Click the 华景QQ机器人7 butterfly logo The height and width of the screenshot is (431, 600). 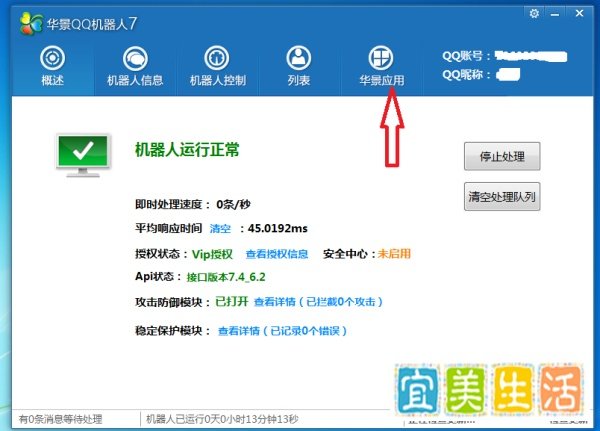pyautogui.click(x=31, y=24)
